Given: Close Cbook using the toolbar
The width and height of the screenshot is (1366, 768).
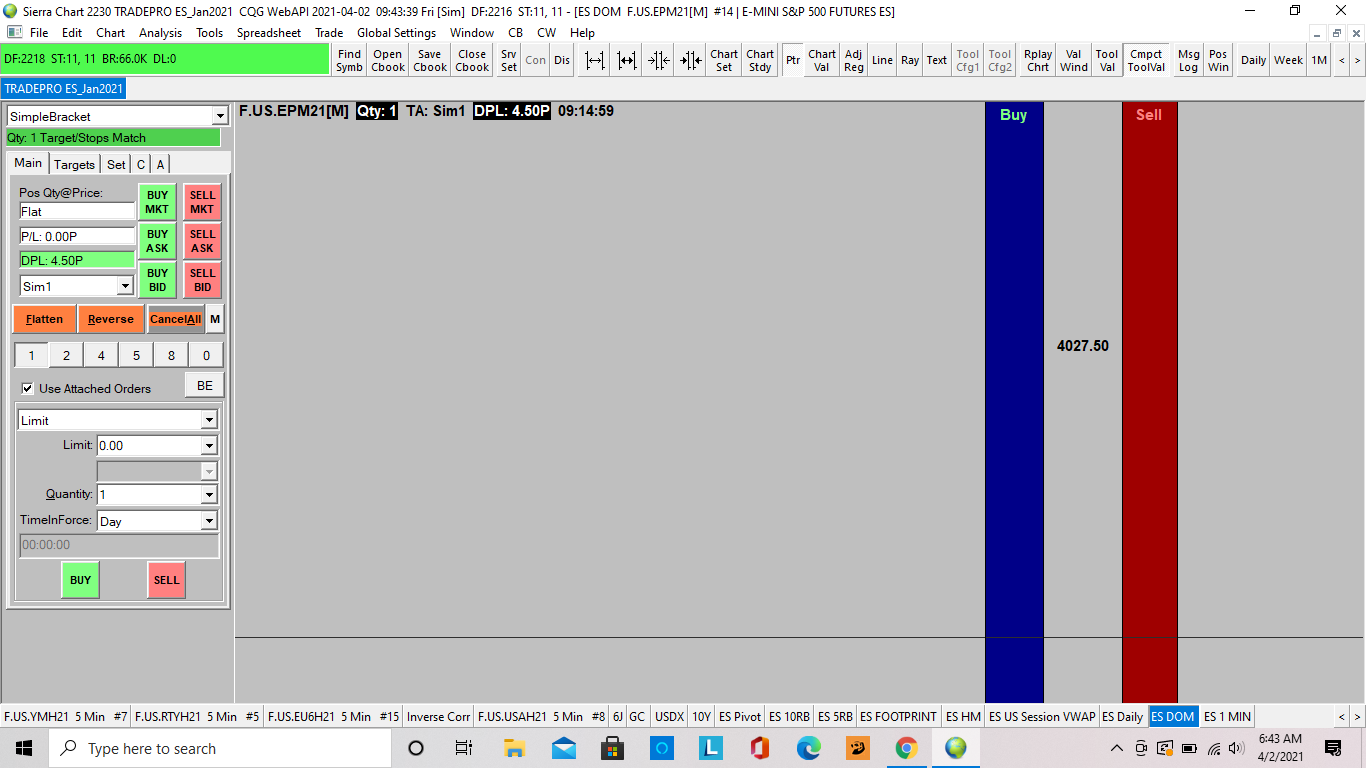Looking at the screenshot, I should click(472, 60).
